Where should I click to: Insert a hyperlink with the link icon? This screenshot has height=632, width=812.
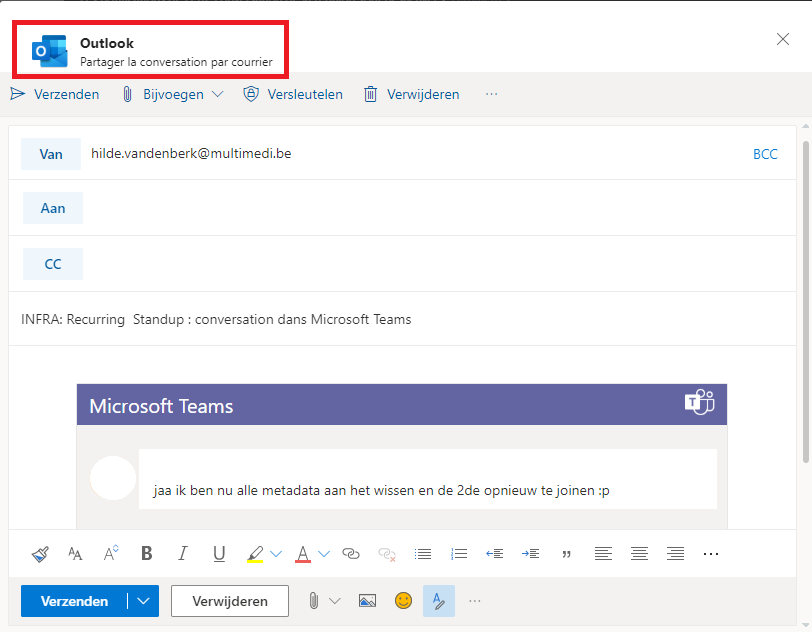pyautogui.click(x=351, y=554)
